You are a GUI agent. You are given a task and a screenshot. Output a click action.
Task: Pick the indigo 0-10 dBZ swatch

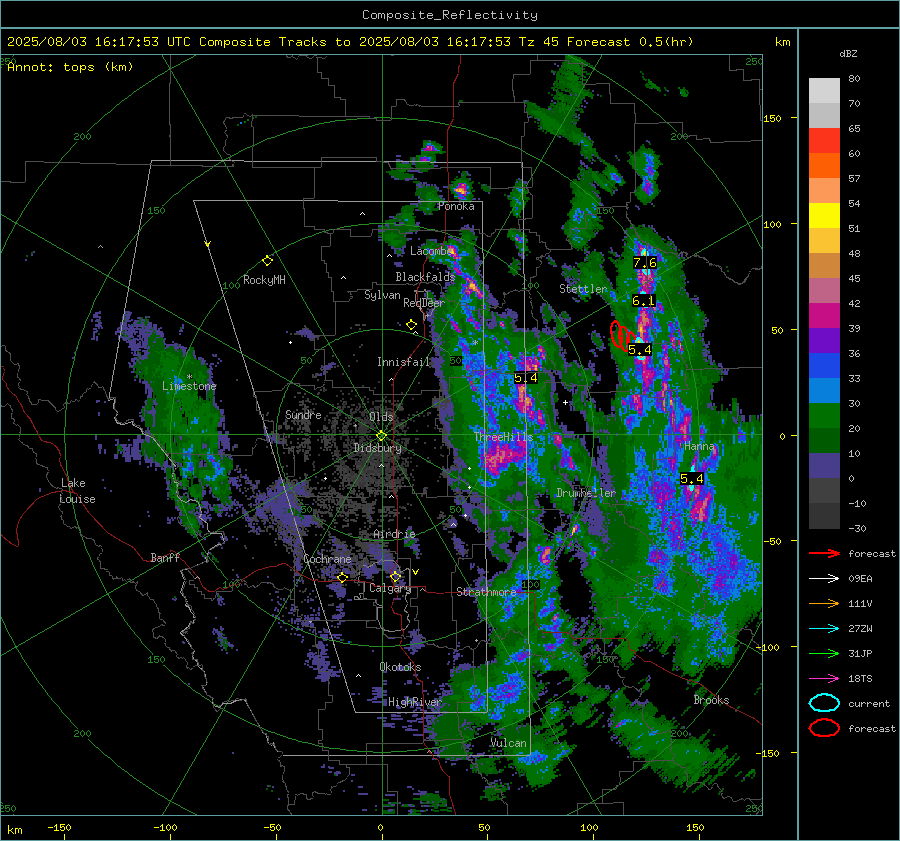pyautogui.click(x=824, y=466)
